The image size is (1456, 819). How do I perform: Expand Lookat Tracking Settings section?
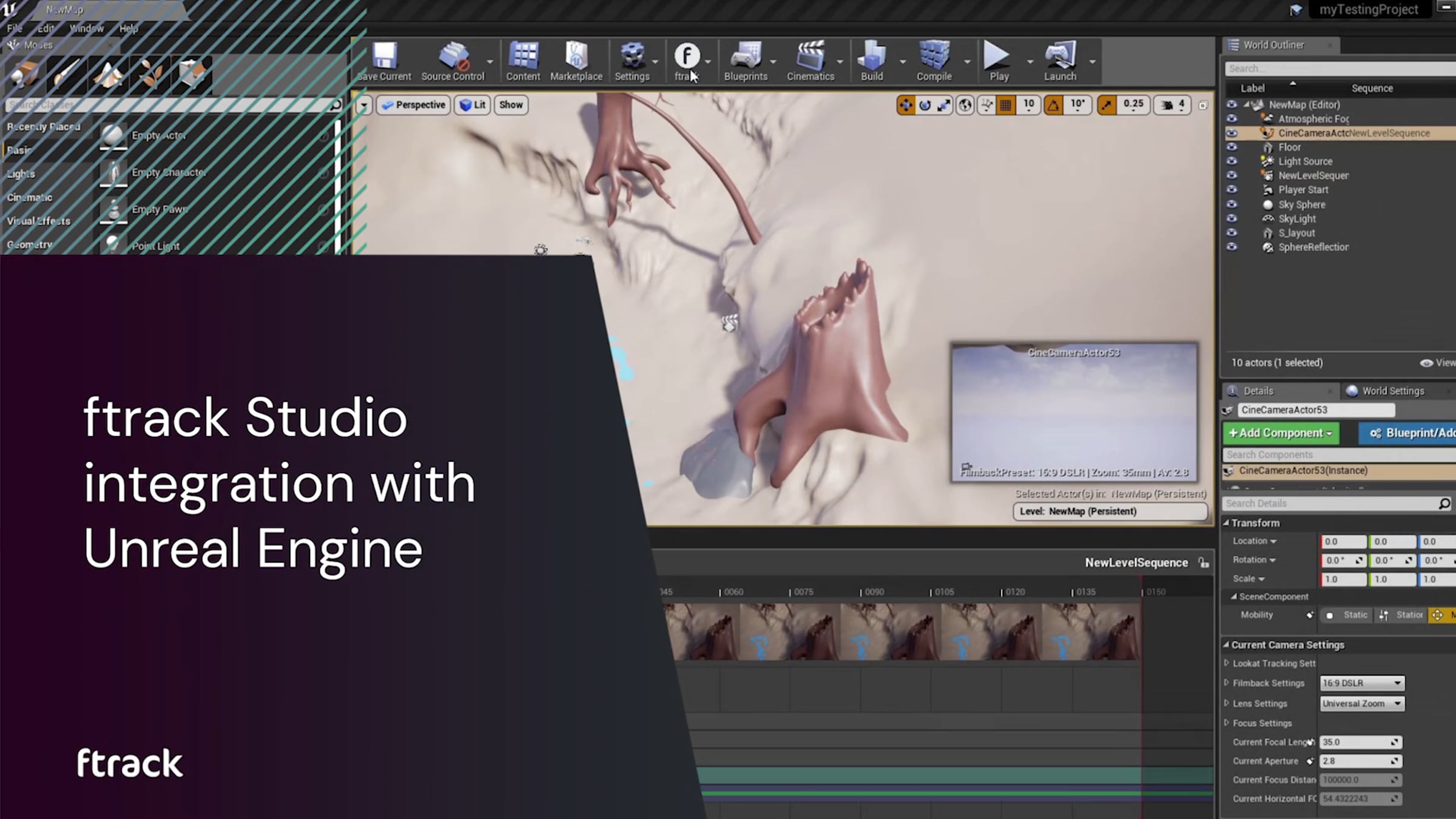pos(1227,663)
